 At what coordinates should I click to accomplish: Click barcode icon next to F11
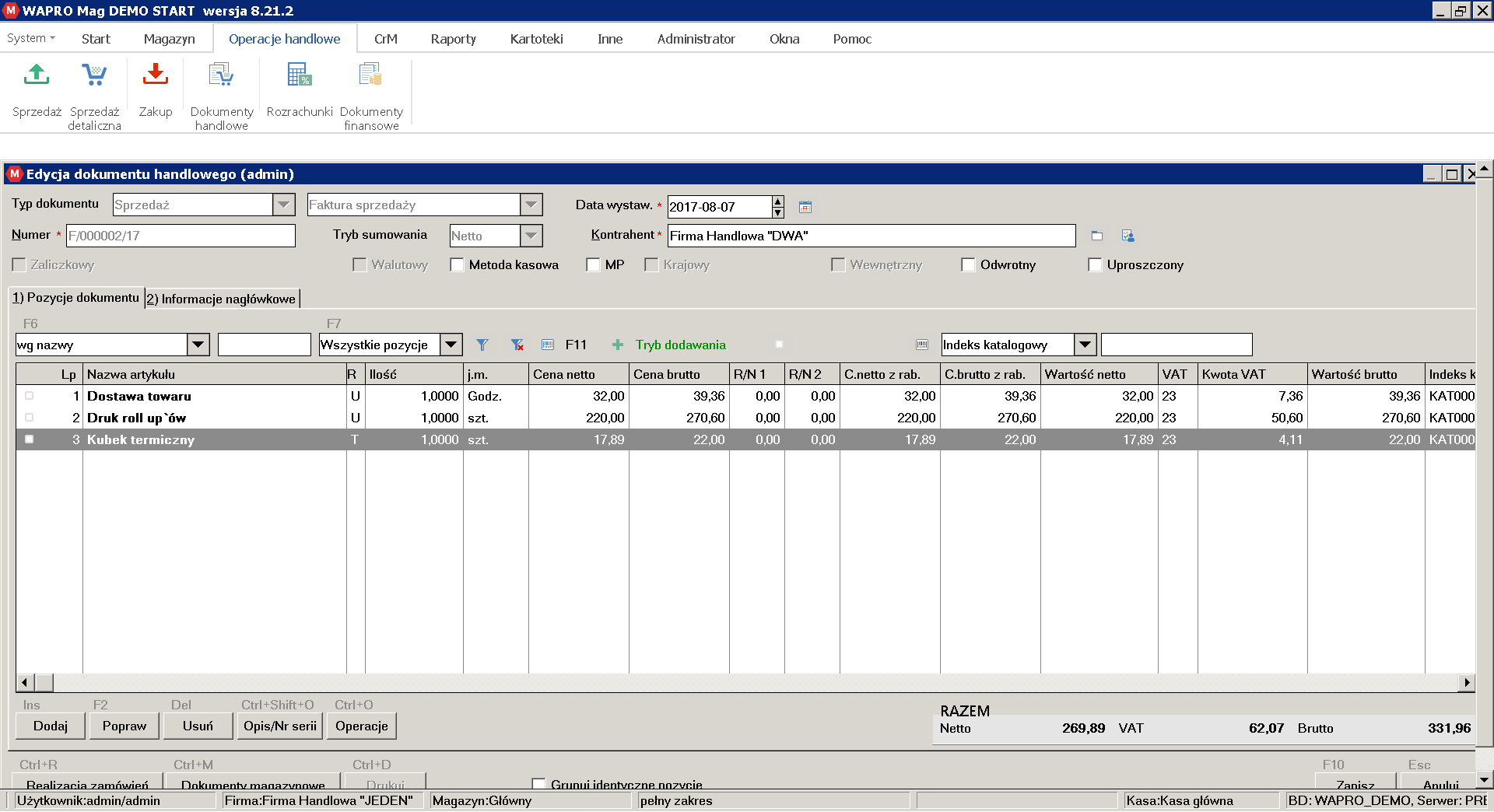(548, 345)
